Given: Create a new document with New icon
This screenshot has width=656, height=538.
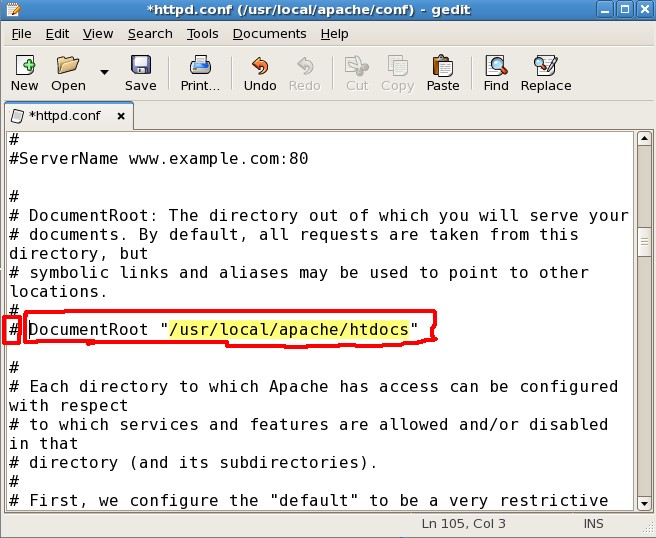Looking at the screenshot, I should [25, 65].
